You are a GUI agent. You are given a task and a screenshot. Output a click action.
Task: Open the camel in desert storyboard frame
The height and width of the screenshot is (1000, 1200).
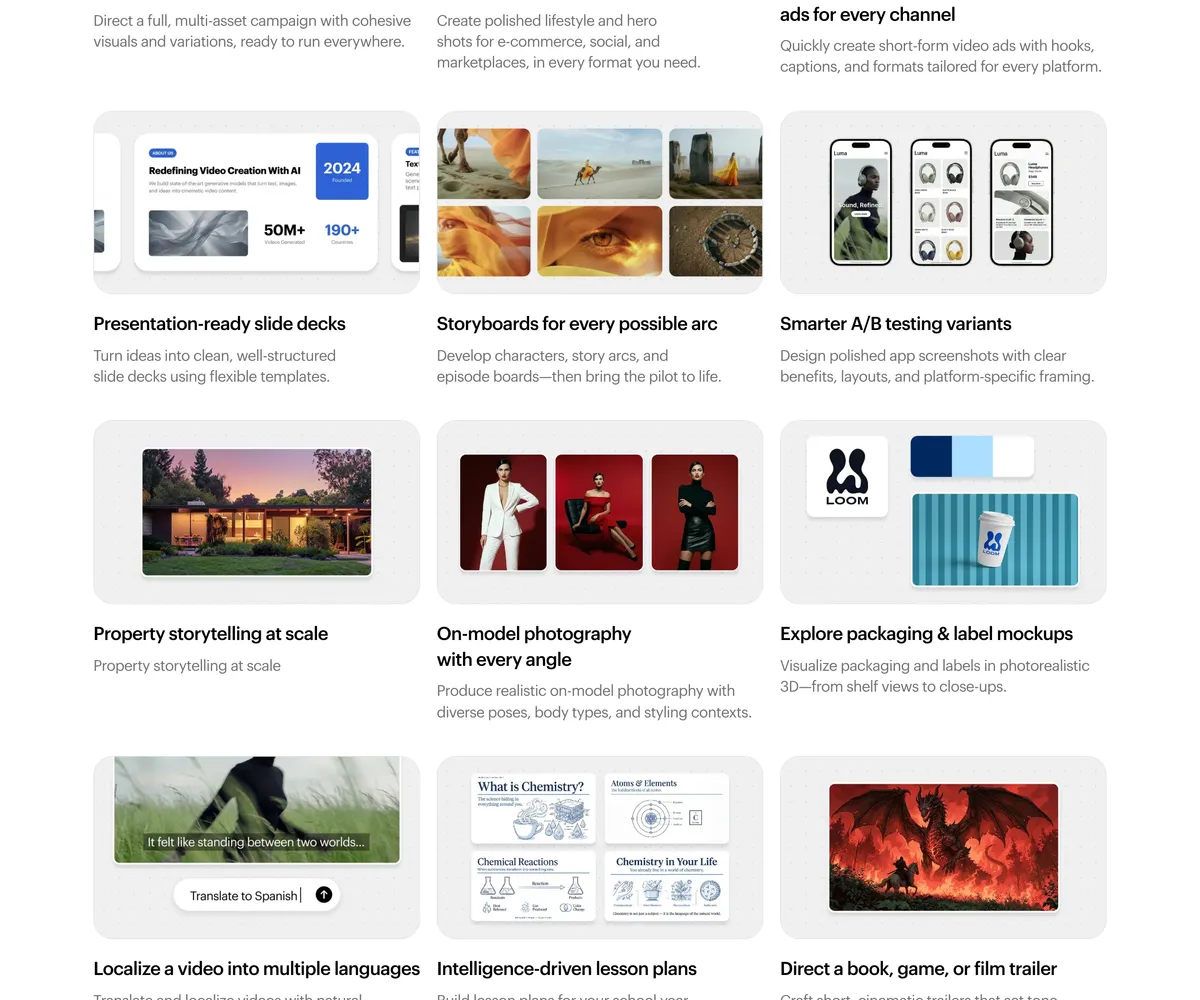coord(600,163)
